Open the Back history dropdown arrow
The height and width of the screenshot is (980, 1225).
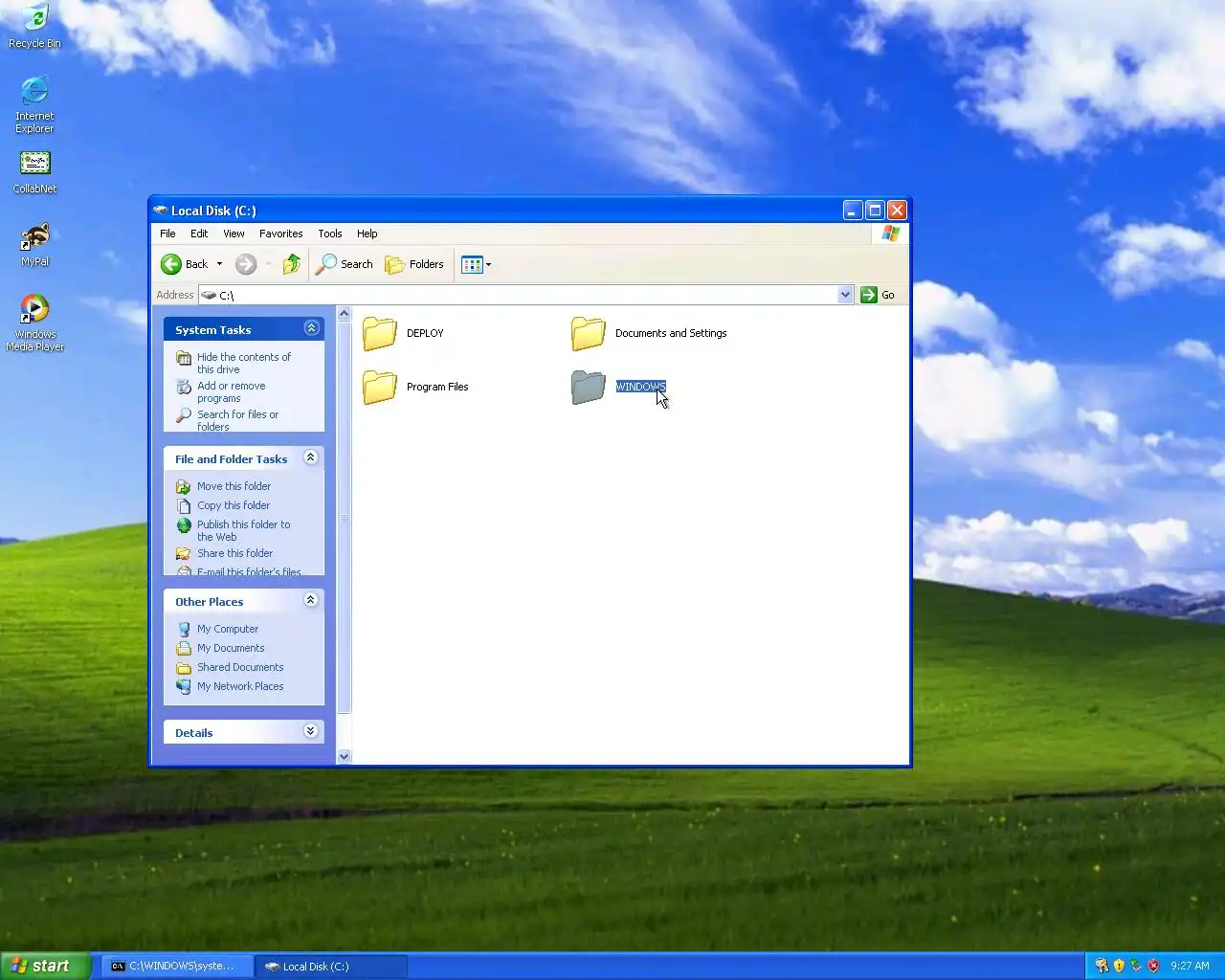pos(219,264)
